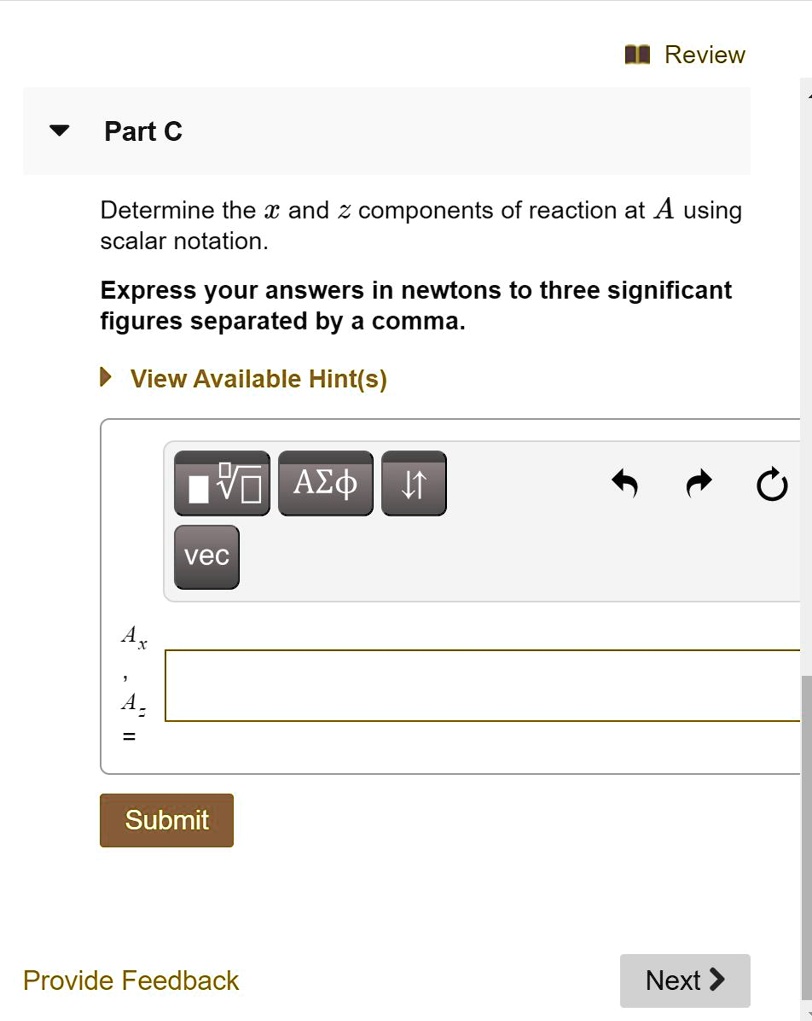The width and height of the screenshot is (812, 1021).
Task: Click the Part C section header title
Action: pos(143,131)
